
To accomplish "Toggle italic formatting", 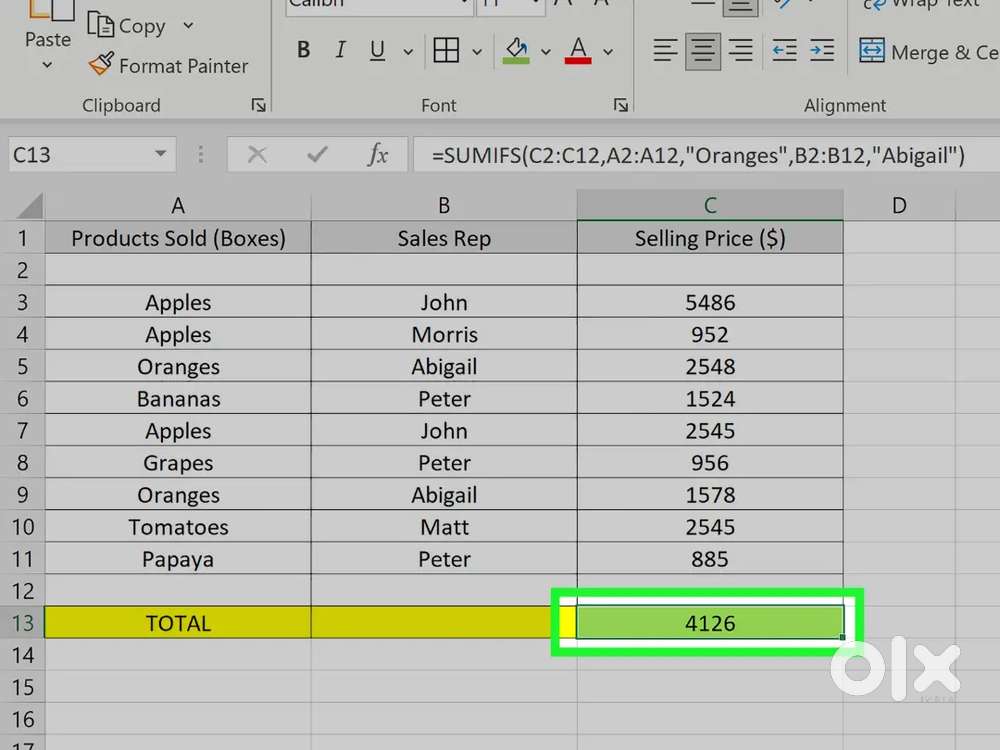I will [x=340, y=50].
